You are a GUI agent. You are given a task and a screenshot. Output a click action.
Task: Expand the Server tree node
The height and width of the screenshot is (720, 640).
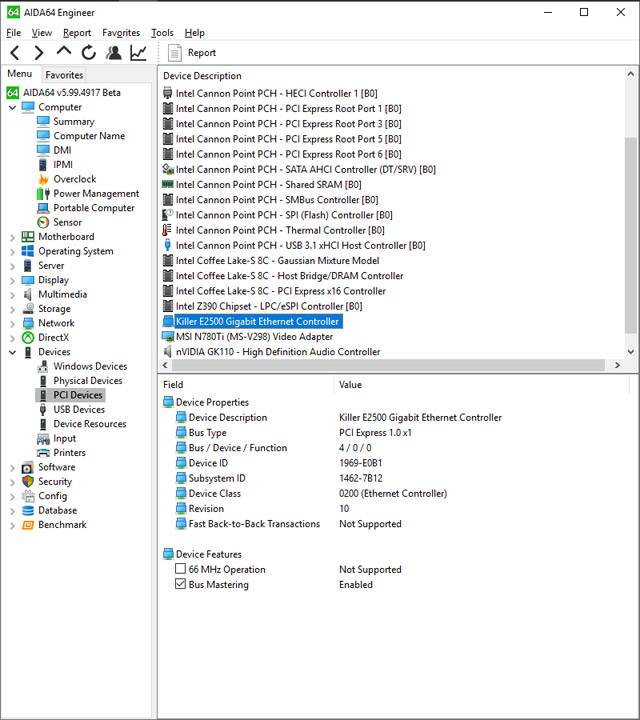12,266
